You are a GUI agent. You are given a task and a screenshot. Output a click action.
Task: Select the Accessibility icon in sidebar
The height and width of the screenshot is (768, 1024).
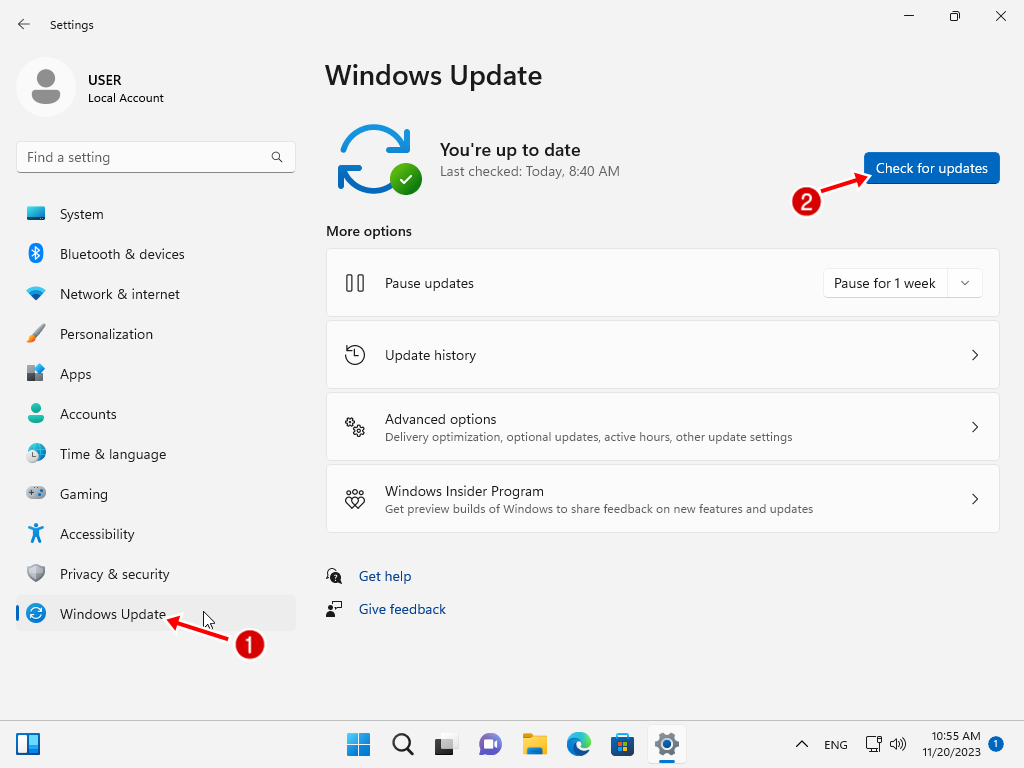click(x=36, y=534)
